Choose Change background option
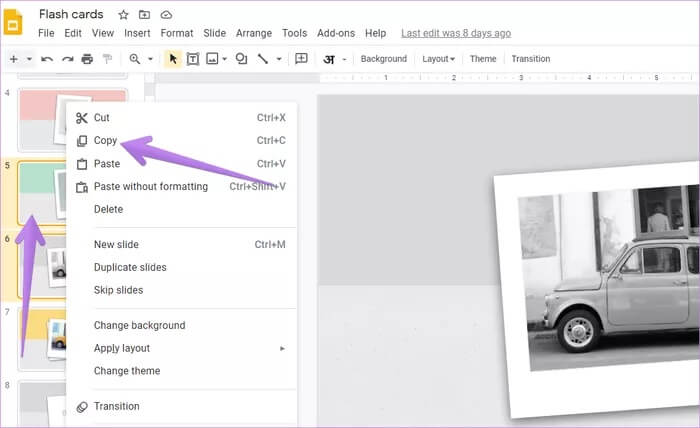700x428 pixels. pos(181,325)
